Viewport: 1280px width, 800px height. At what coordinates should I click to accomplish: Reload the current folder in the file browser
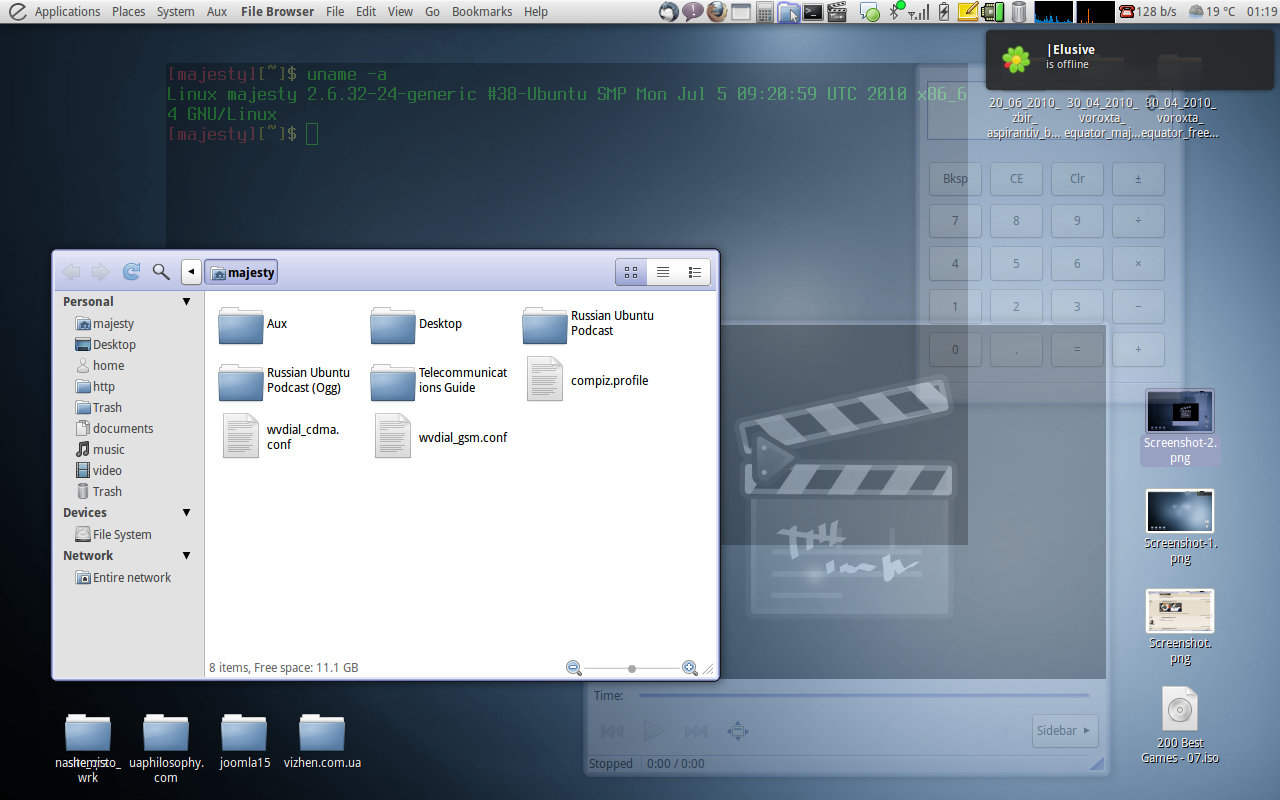tap(131, 272)
